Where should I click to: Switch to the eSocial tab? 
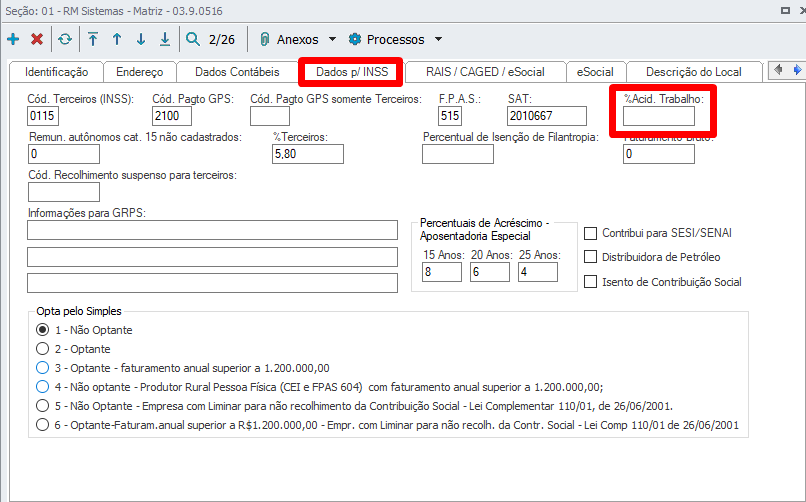pyautogui.click(x=595, y=72)
